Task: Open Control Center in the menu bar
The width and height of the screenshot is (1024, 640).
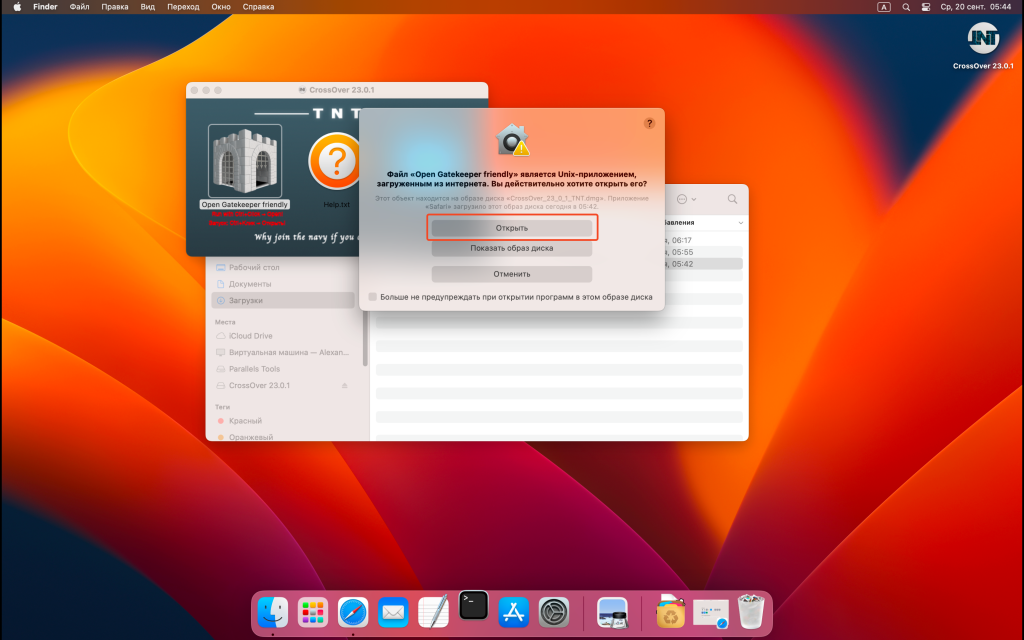Action: pyautogui.click(x=925, y=7)
